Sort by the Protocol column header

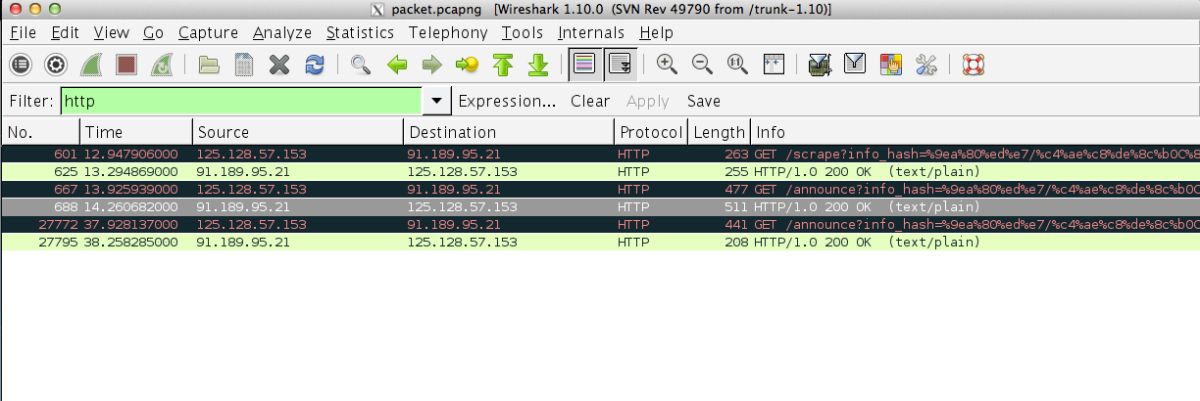tap(650, 132)
